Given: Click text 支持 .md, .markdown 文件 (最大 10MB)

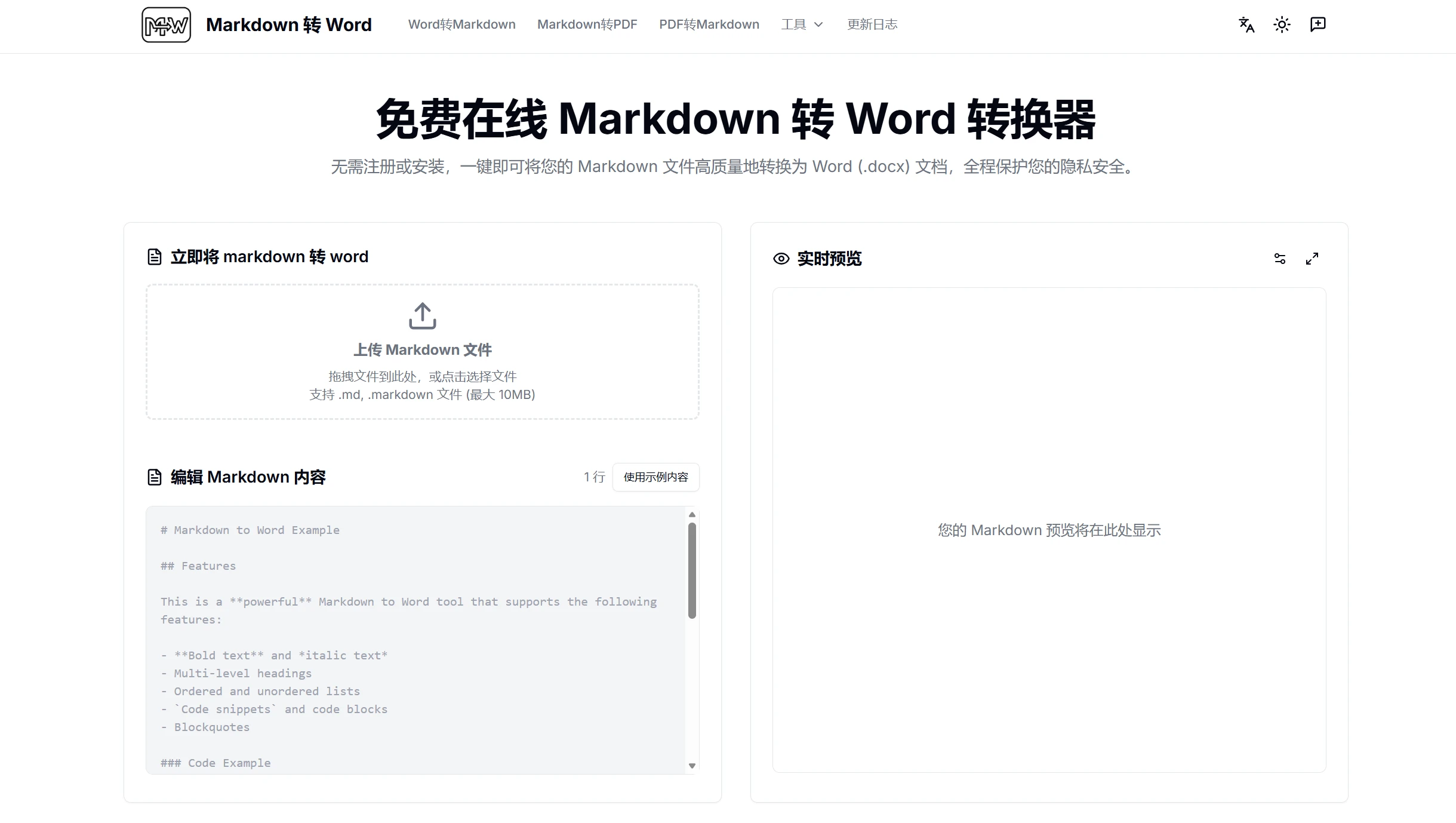Looking at the screenshot, I should click(x=423, y=395).
